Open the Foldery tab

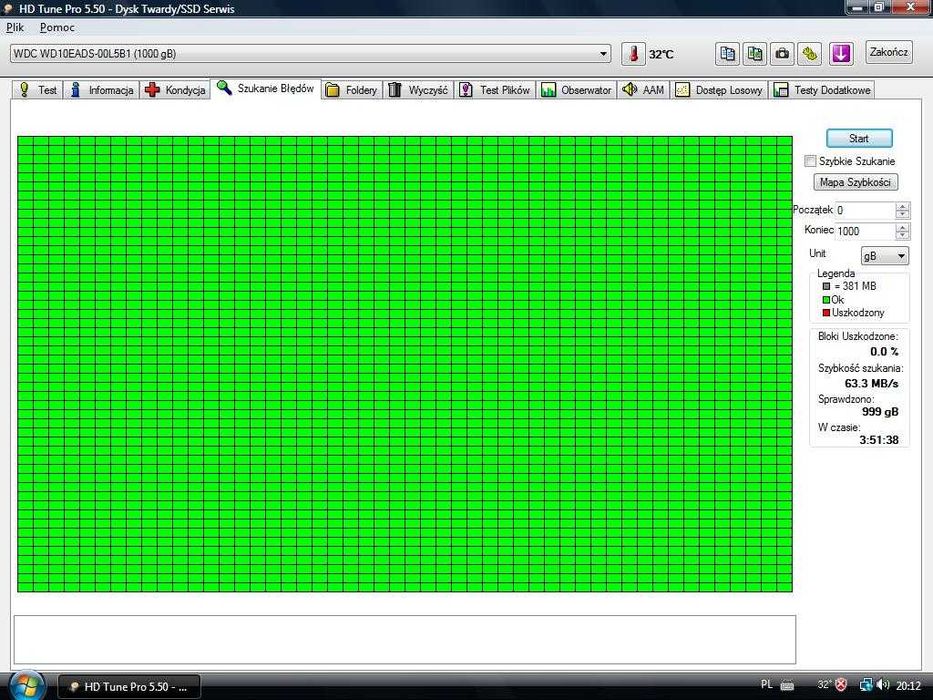click(352, 90)
